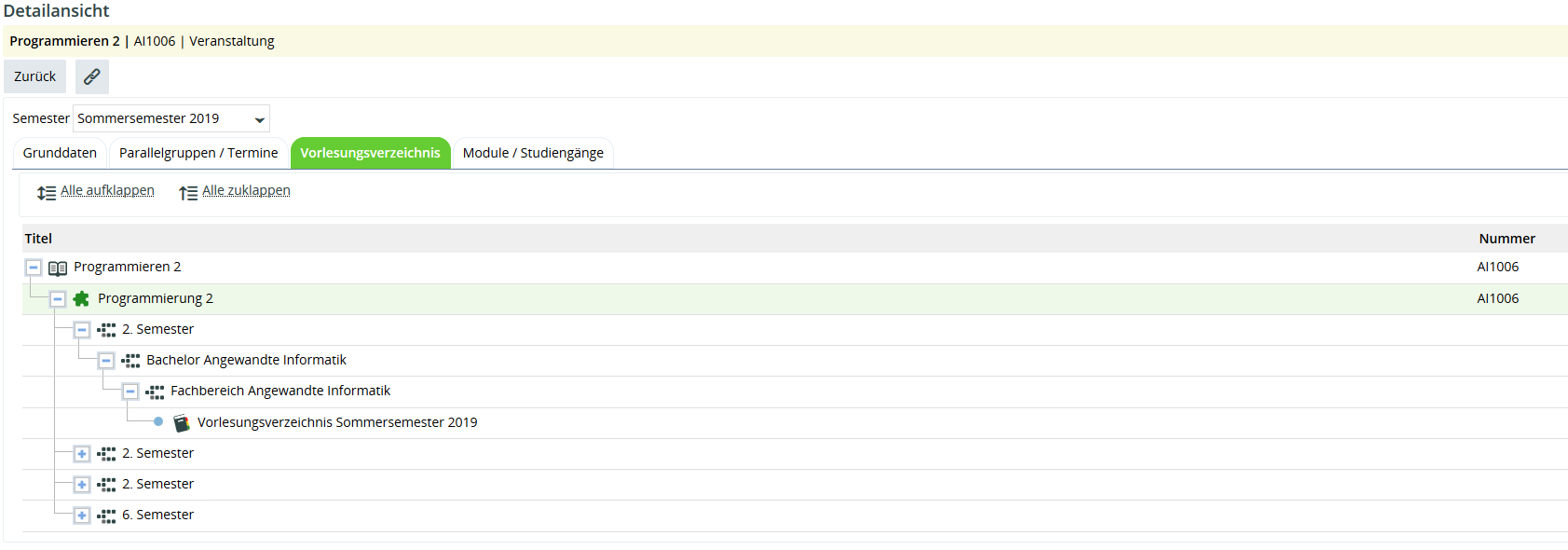Collapse the Programmierung 2 module node
The image size is (1568, 550).
(x=58, y=299)
